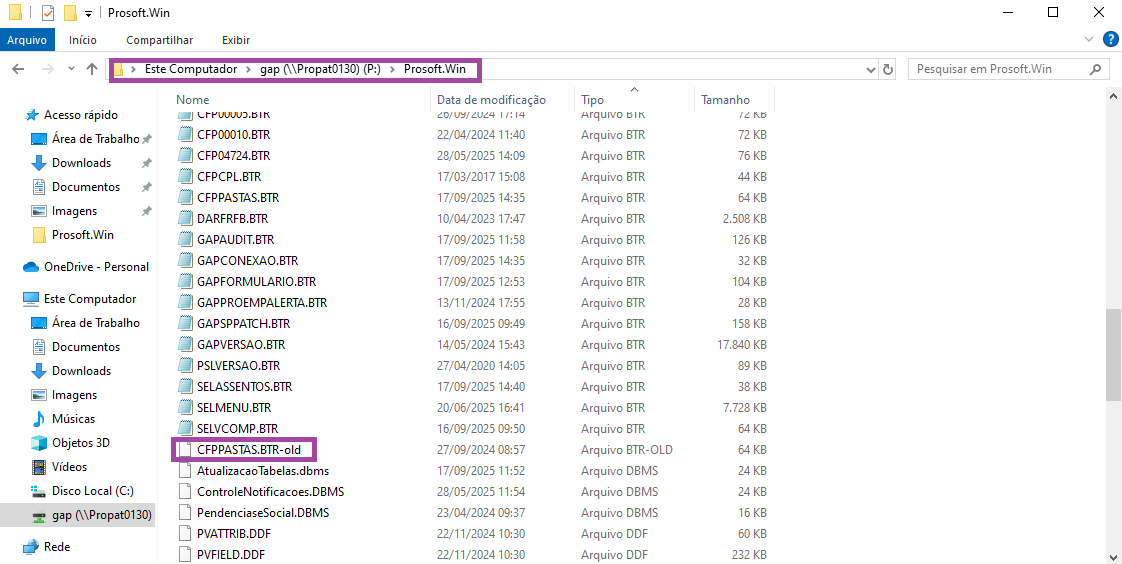
Task: Click the file list vertical scrollbar thumb
Action: pos(1113,354)
